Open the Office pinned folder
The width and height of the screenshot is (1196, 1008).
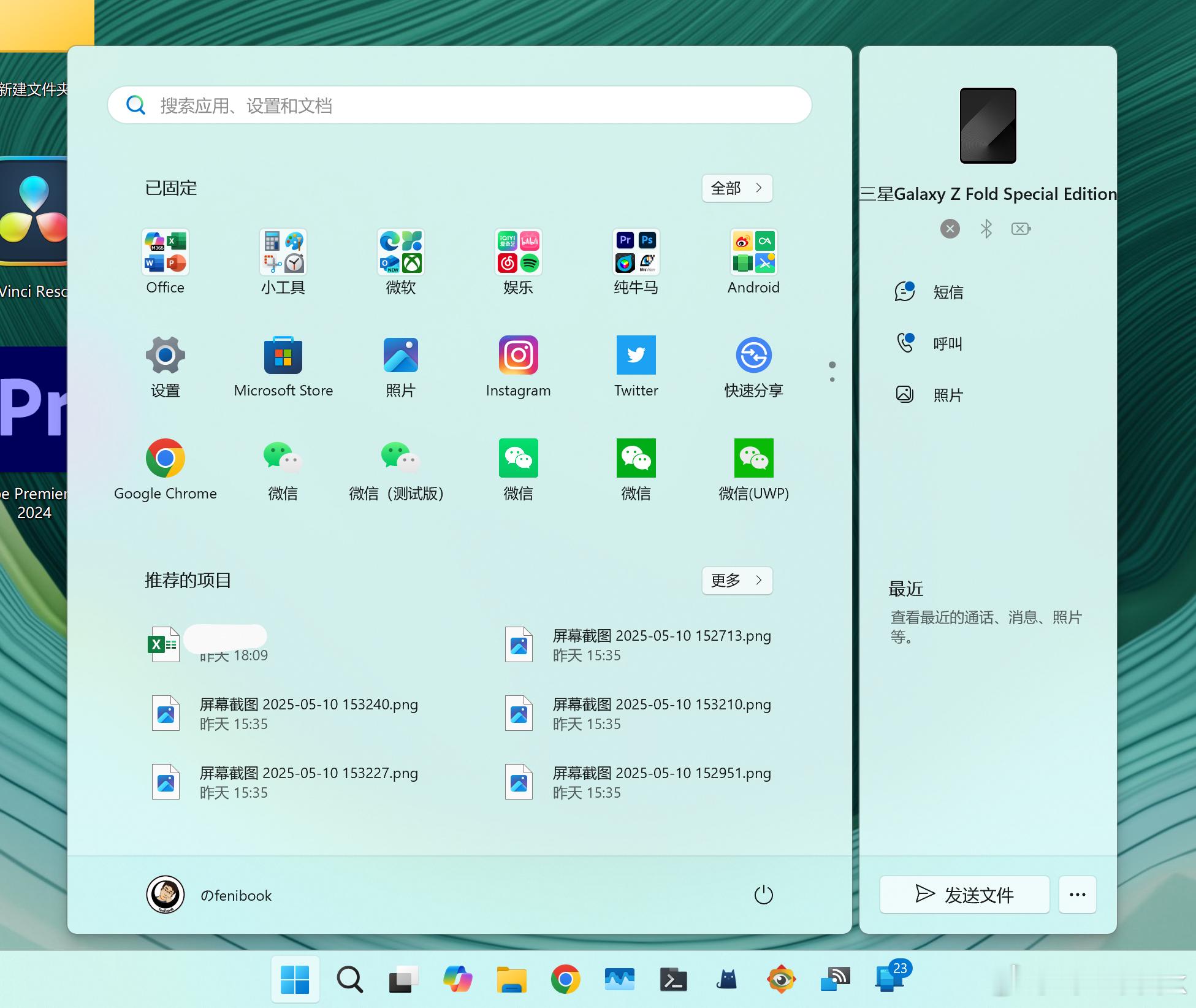165,262
